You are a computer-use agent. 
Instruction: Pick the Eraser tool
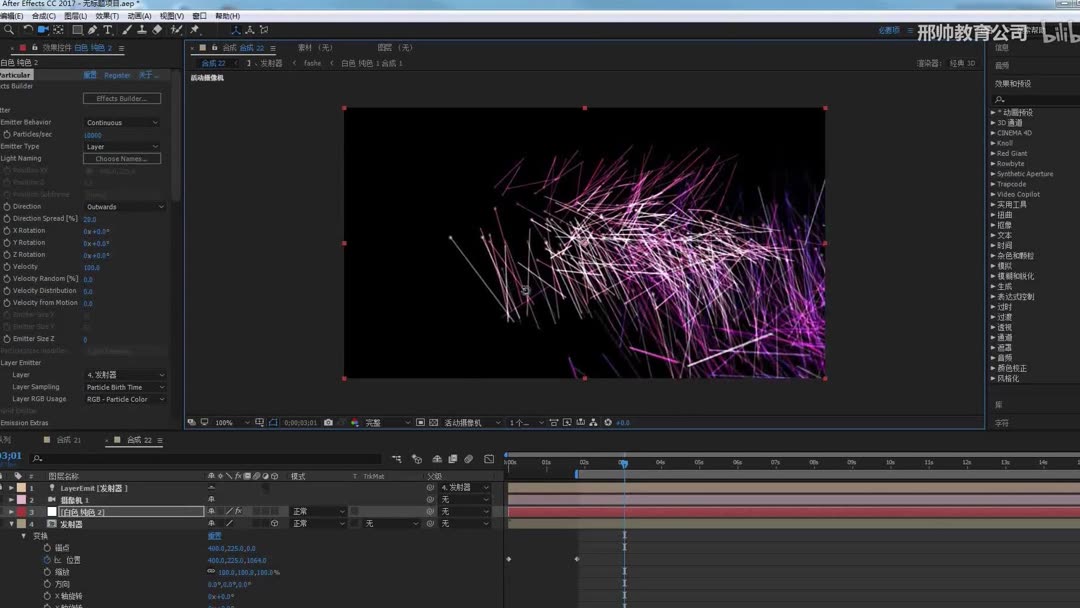[157, 30]
